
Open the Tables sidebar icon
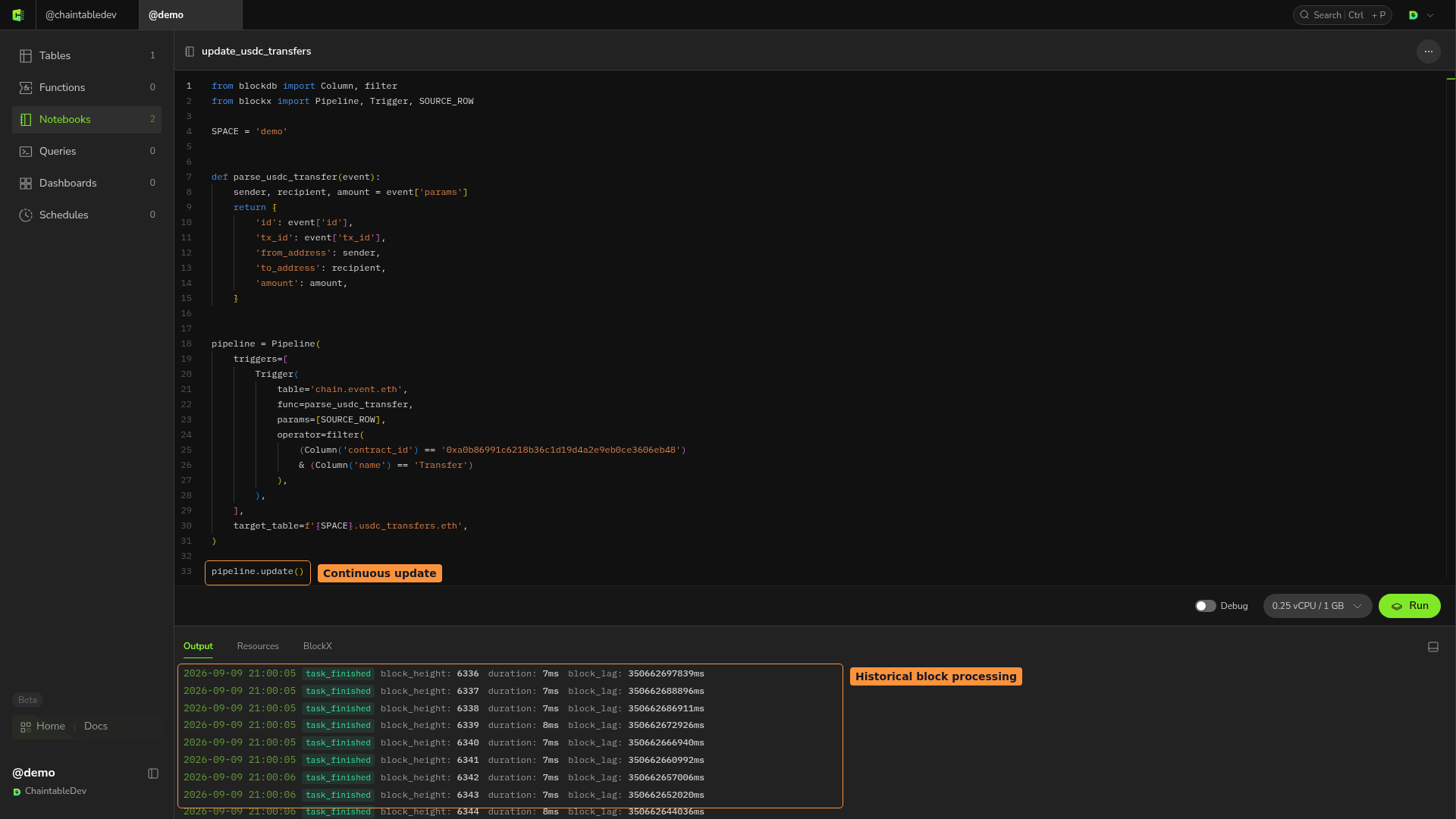tap(26, 56)
